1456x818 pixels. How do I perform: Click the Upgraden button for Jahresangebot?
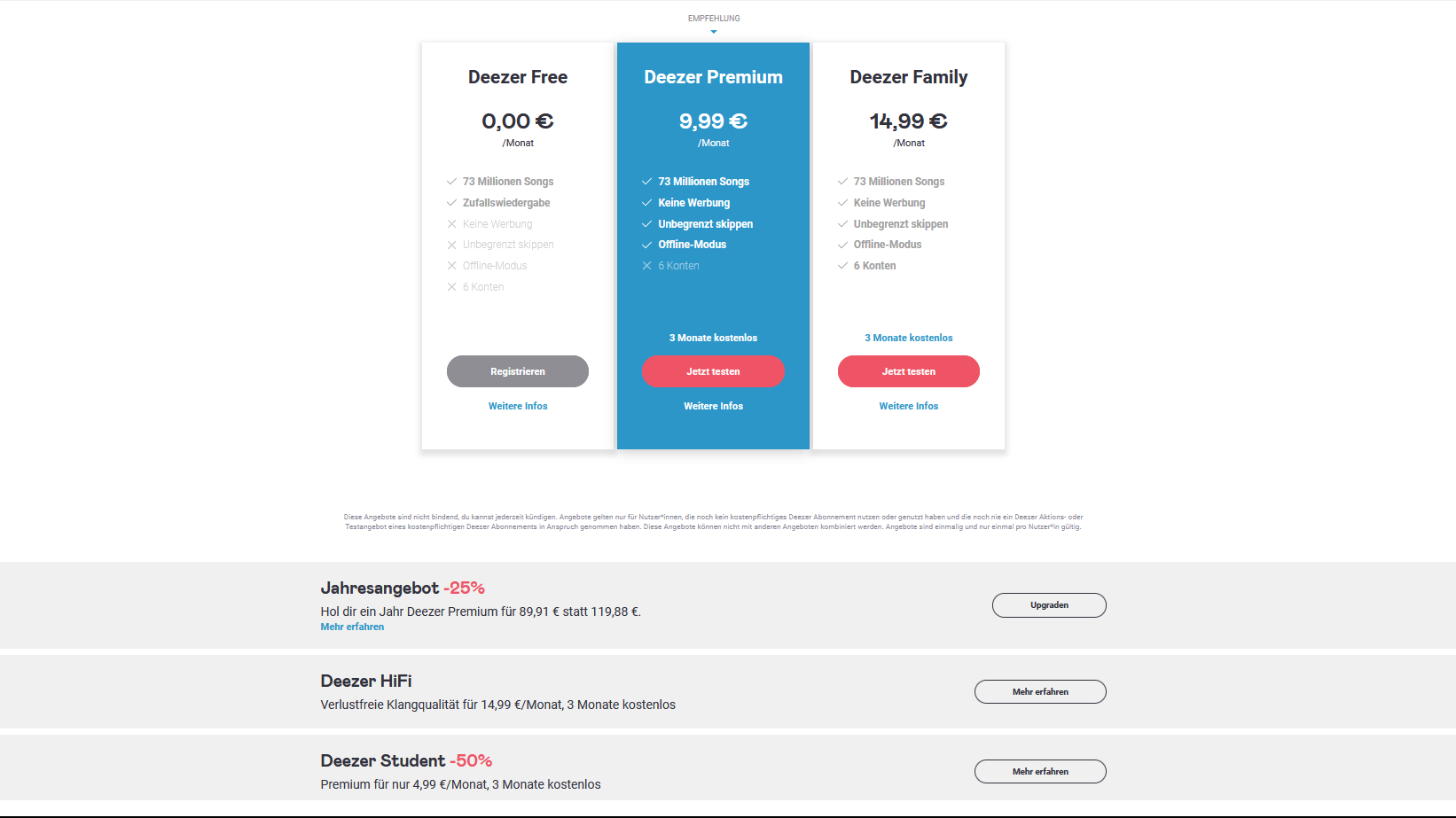pos(1049,605)
